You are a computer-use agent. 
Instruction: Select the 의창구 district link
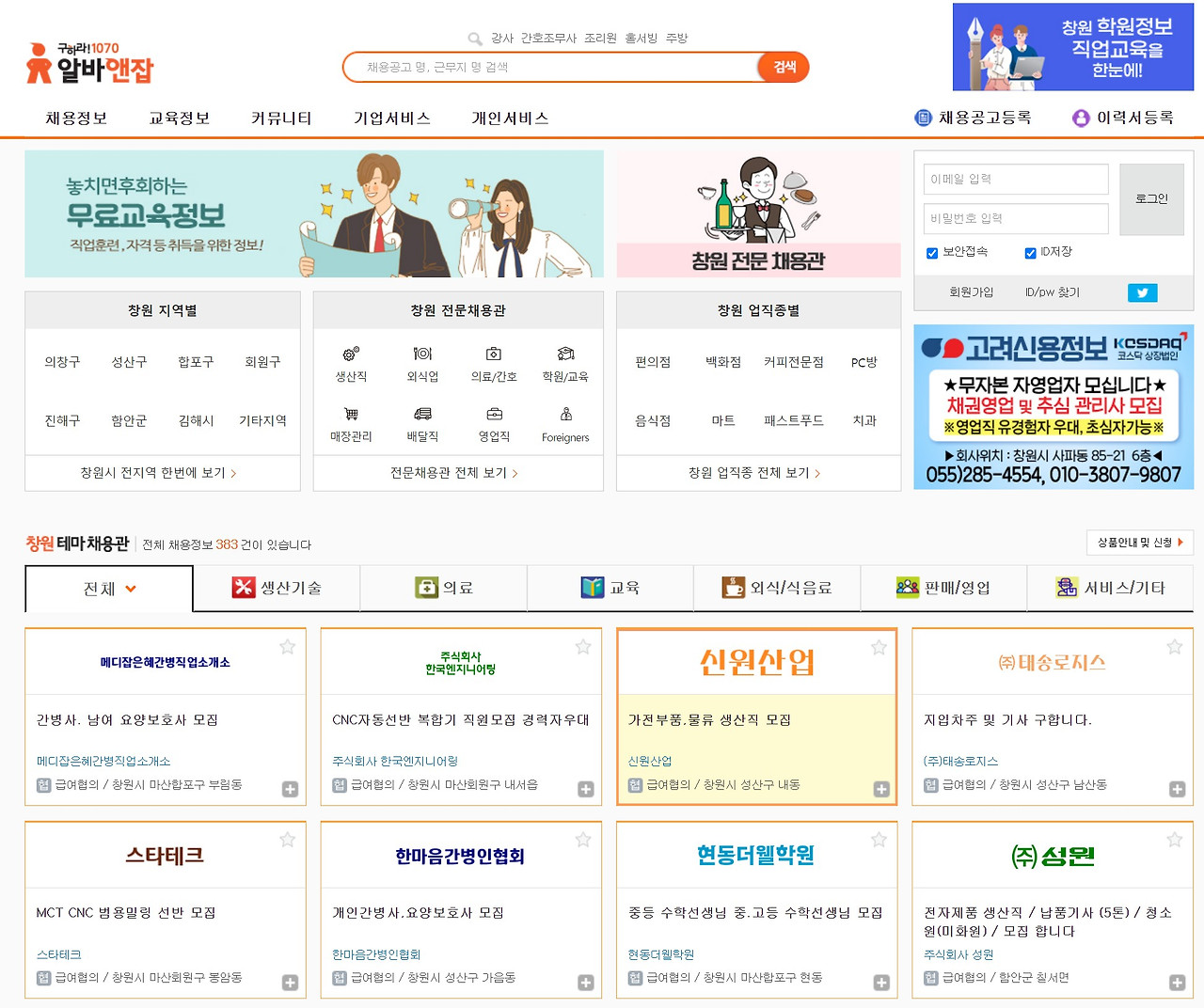[62, 362]
